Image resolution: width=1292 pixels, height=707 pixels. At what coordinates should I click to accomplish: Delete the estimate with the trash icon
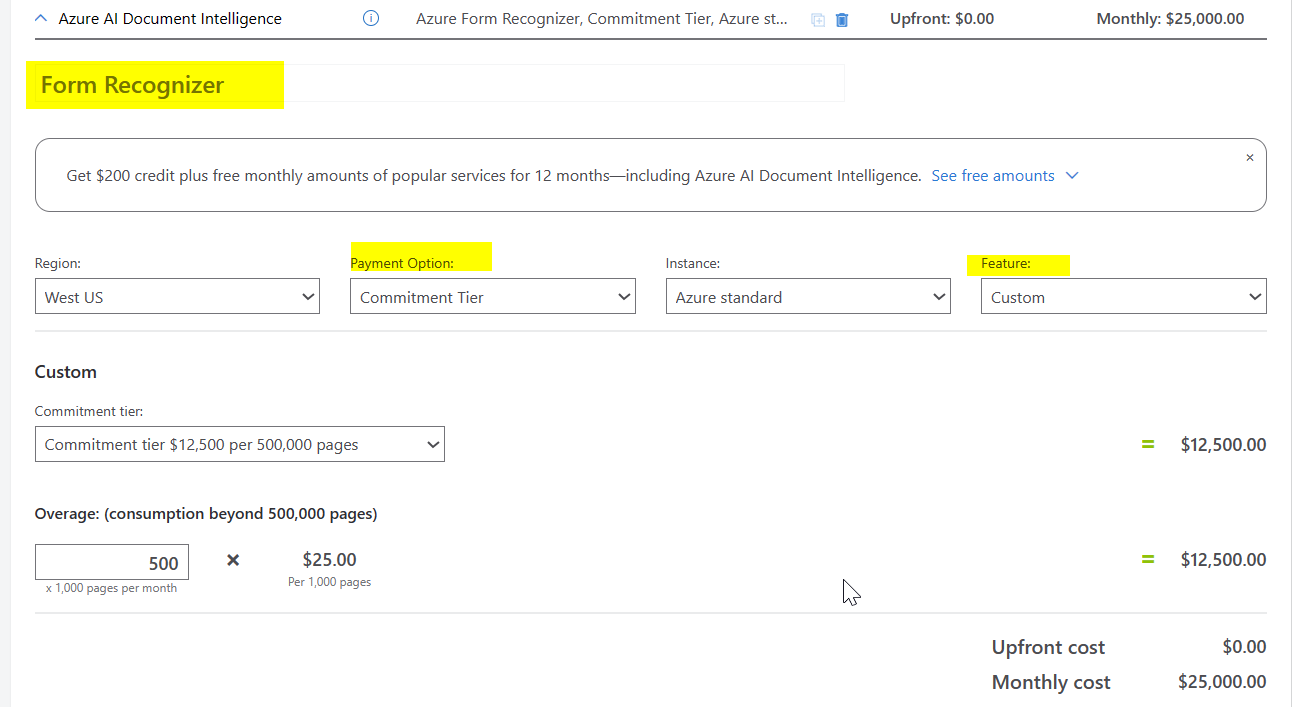point(842,20)
